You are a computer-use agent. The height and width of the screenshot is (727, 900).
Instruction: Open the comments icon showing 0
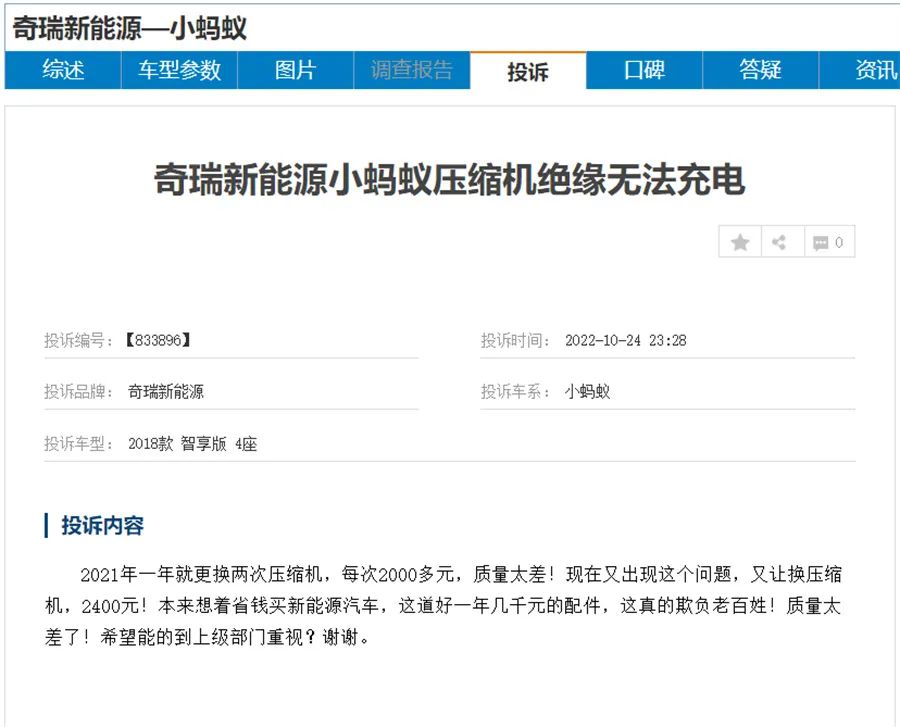coord(829,242)
